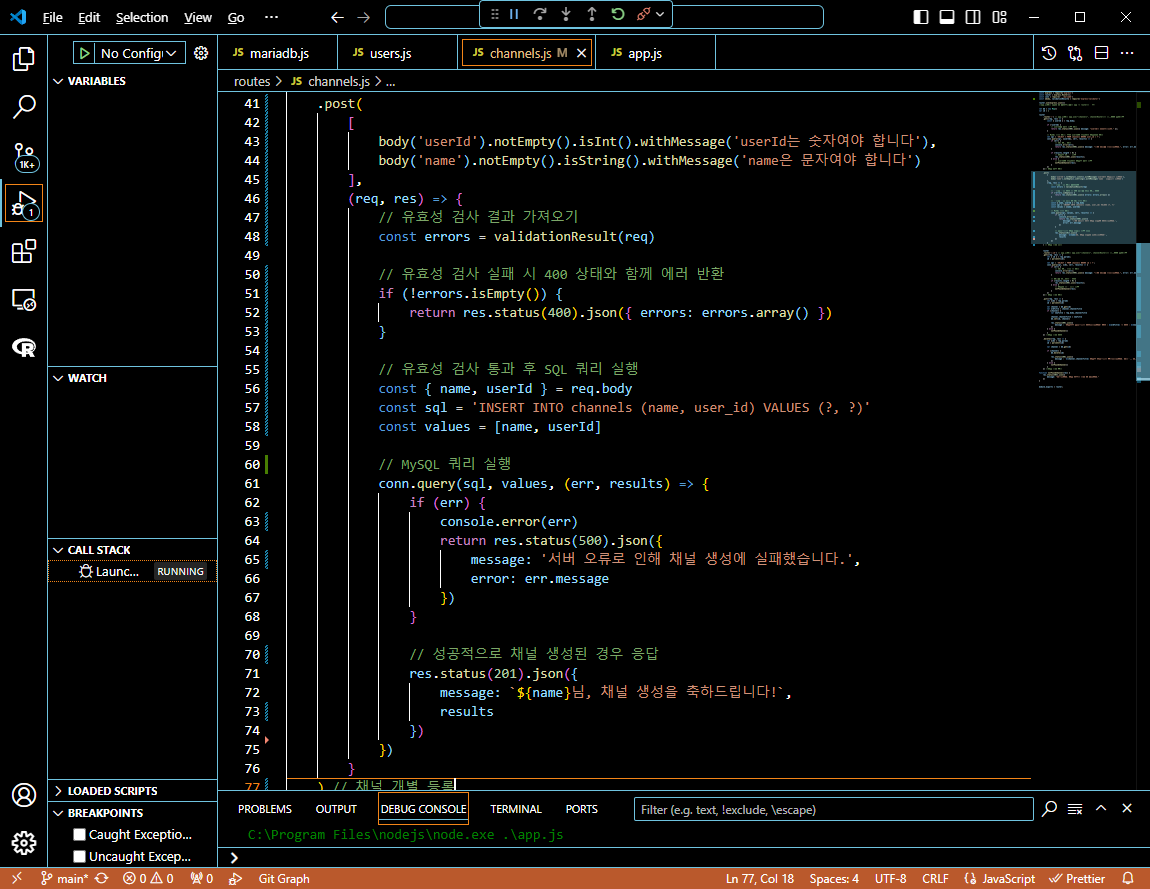Switch to PROBLEMS panel tab
This screenshot has width=1150, height=889.
click(265, 809)
